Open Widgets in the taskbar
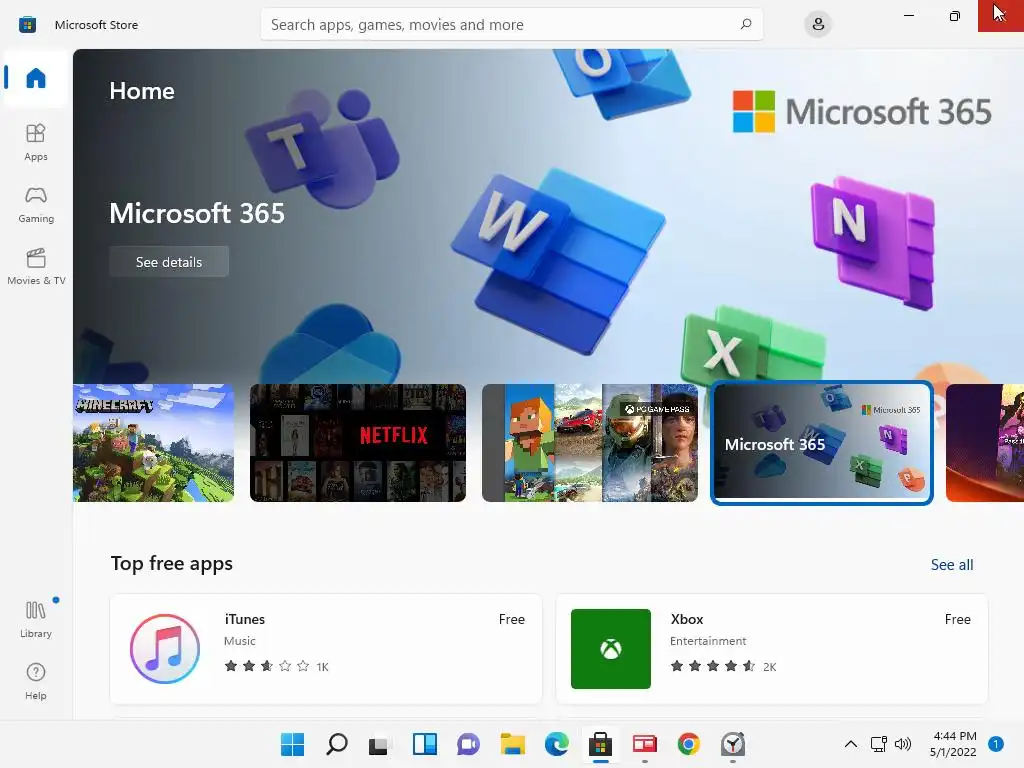 [x=424, y=744]
